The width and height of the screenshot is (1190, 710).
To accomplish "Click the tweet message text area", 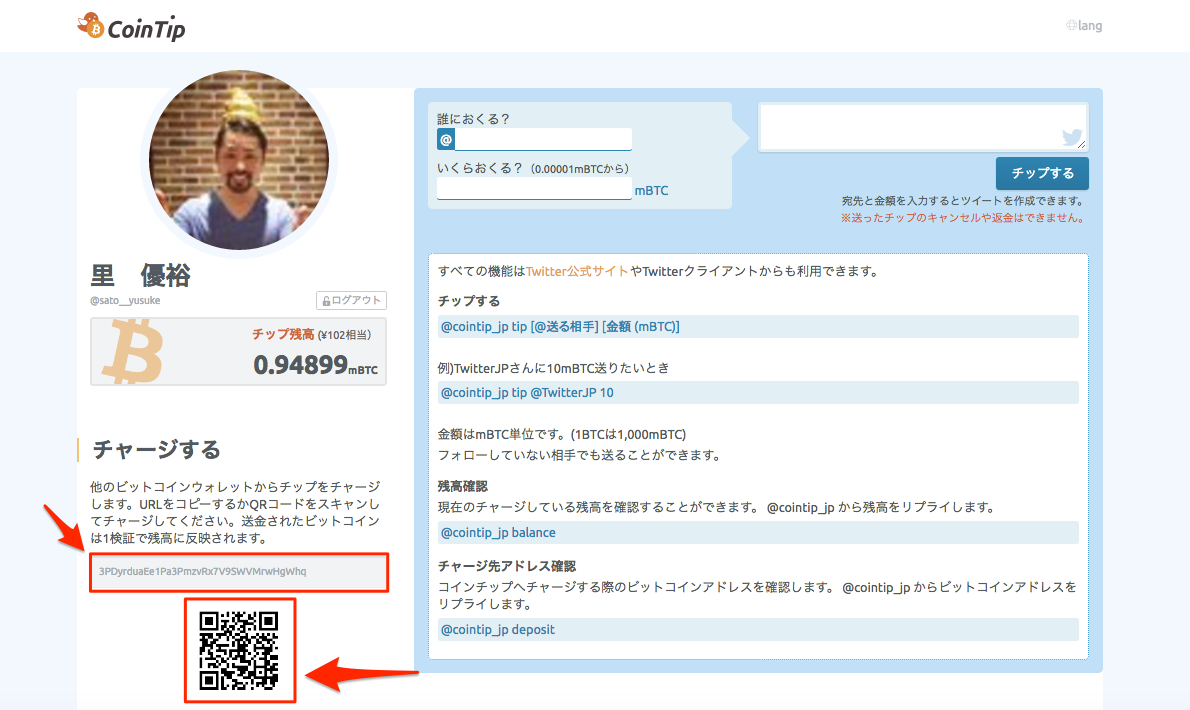I will point(923,127).
